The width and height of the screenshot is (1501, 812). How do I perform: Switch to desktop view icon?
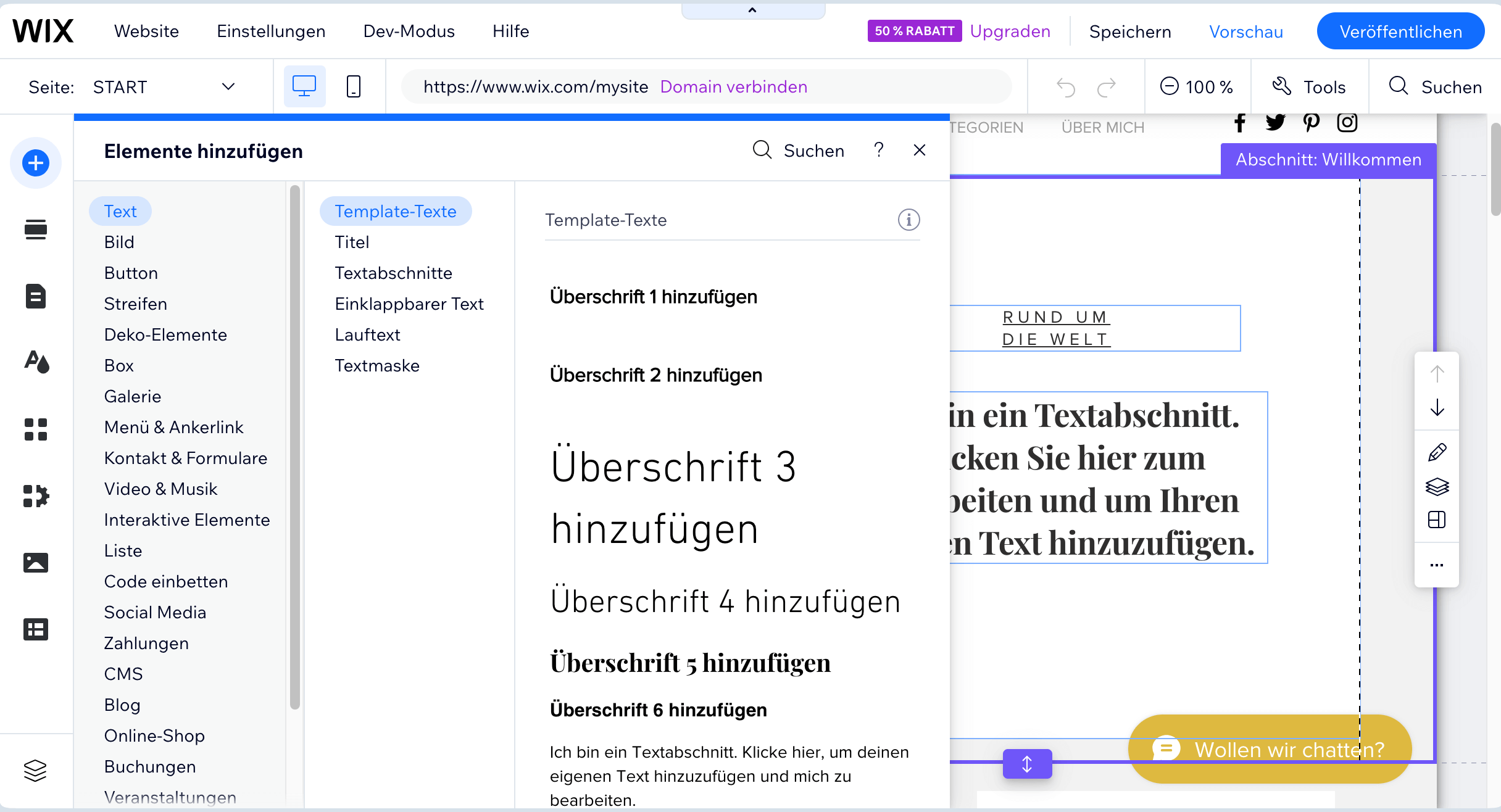click(x=304, y=86)
